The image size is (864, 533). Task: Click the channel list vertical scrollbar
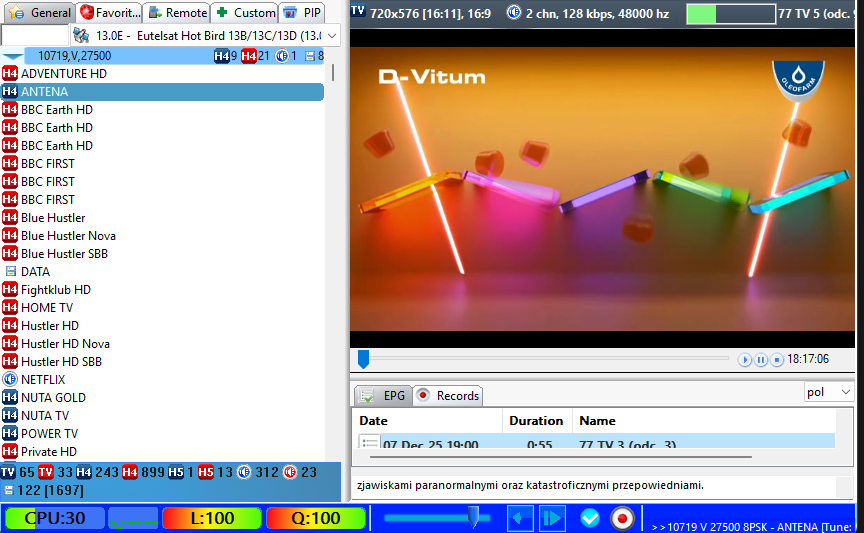(332, 73)
